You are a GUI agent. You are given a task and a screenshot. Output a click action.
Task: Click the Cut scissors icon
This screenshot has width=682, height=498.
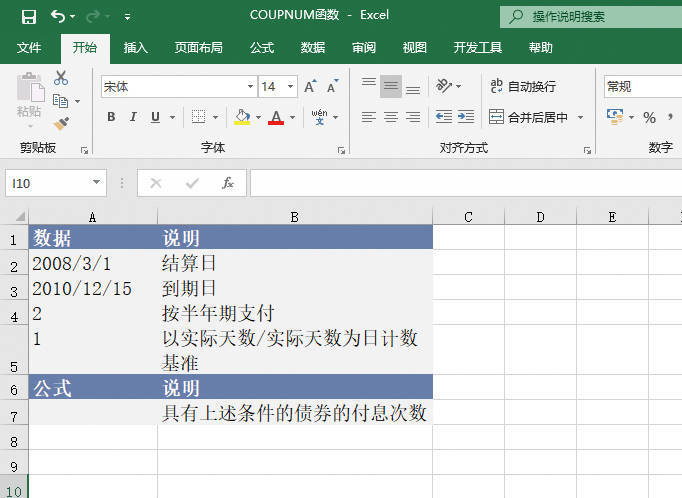[61, 79]
